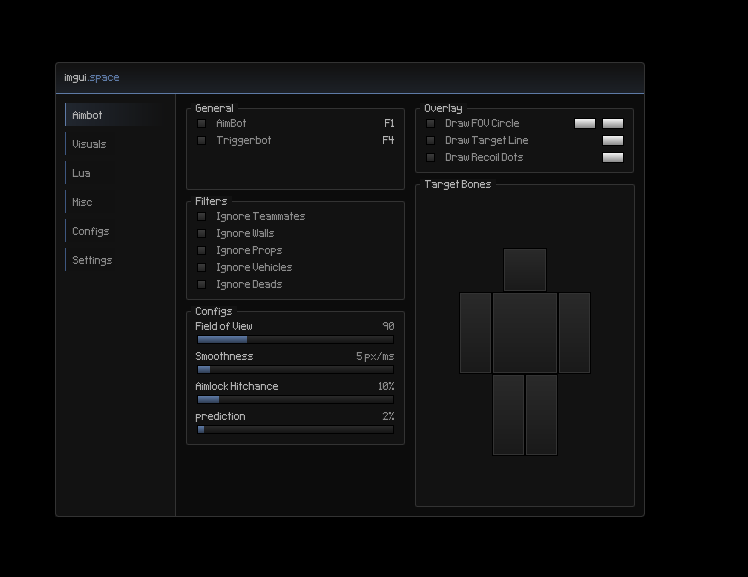The height and width of the screenshot is (577, 748).
Task: Adjust the Aimlock Hitchance slider
Action: click(x=295, y=400)
